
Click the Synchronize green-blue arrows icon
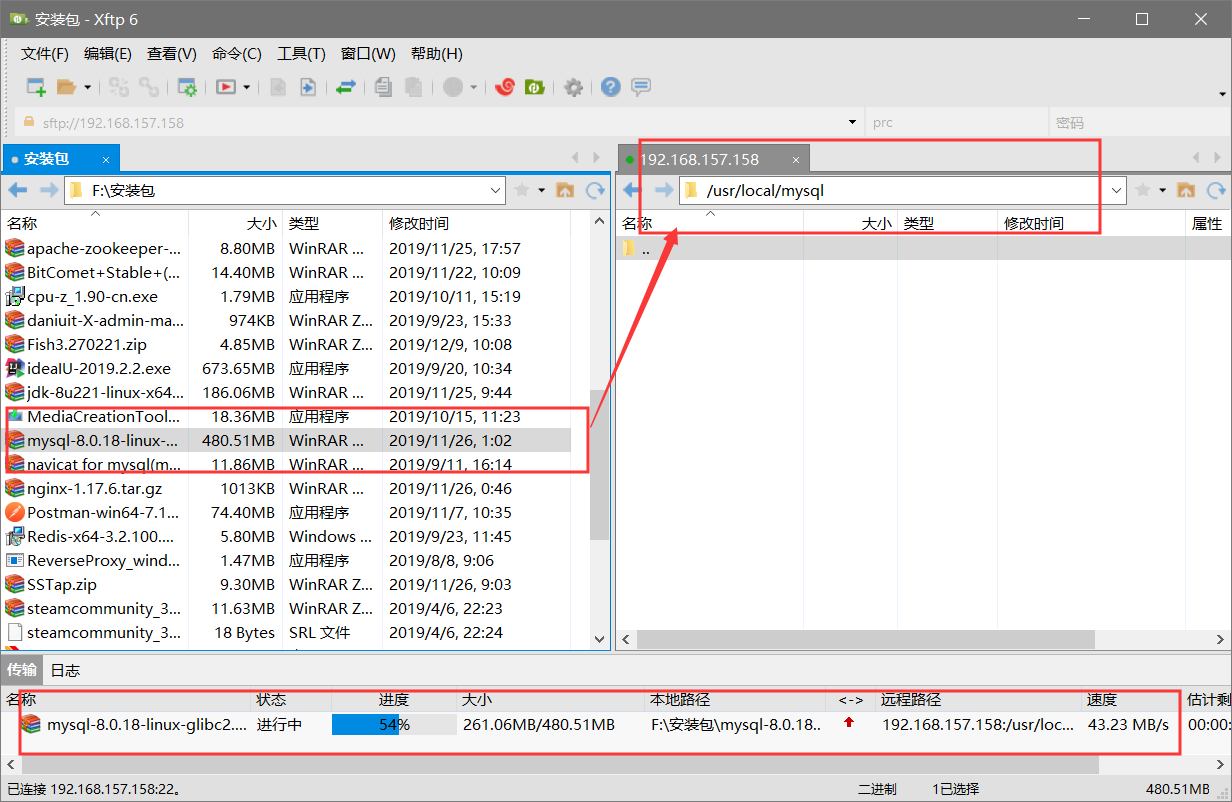coord(346,87)
